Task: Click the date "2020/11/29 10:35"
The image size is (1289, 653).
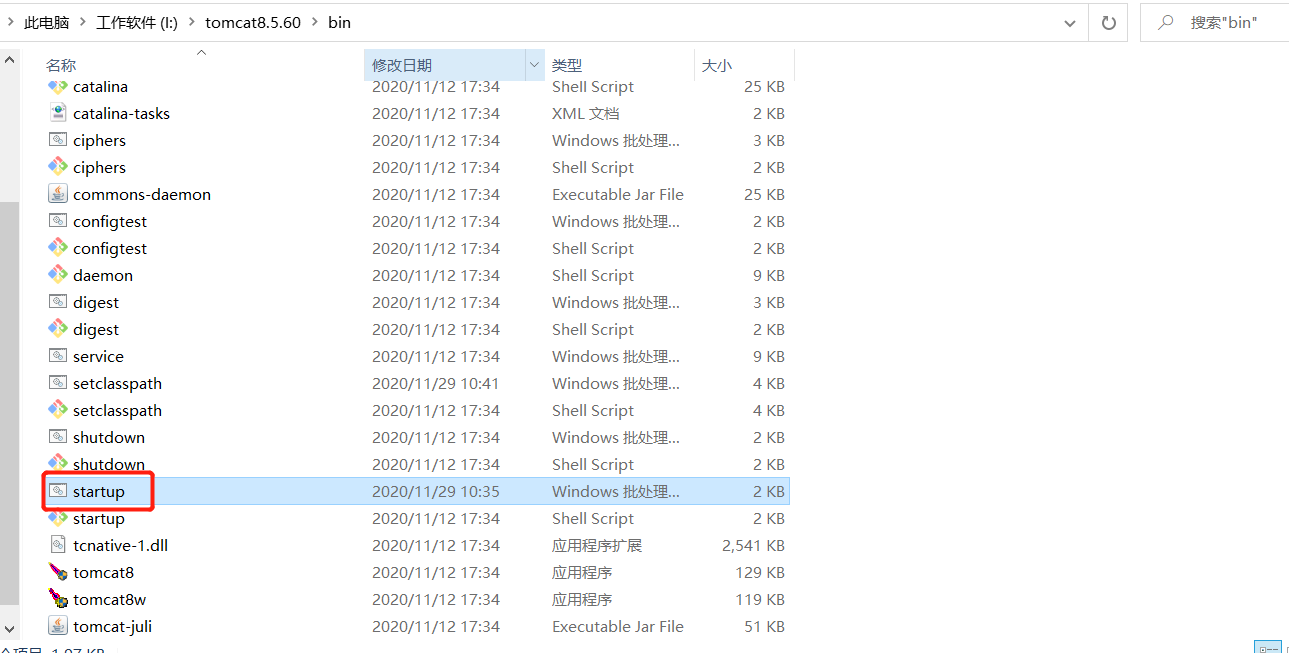Action: coord(435,491)
